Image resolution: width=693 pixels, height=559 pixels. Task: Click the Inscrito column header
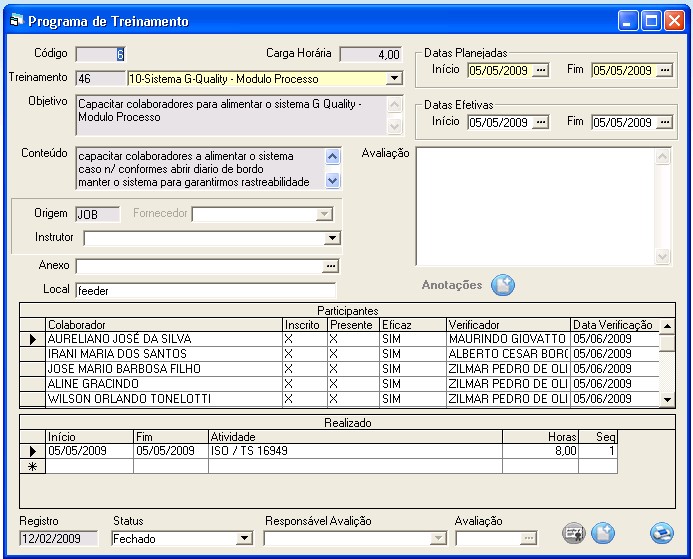pos(305,325)
